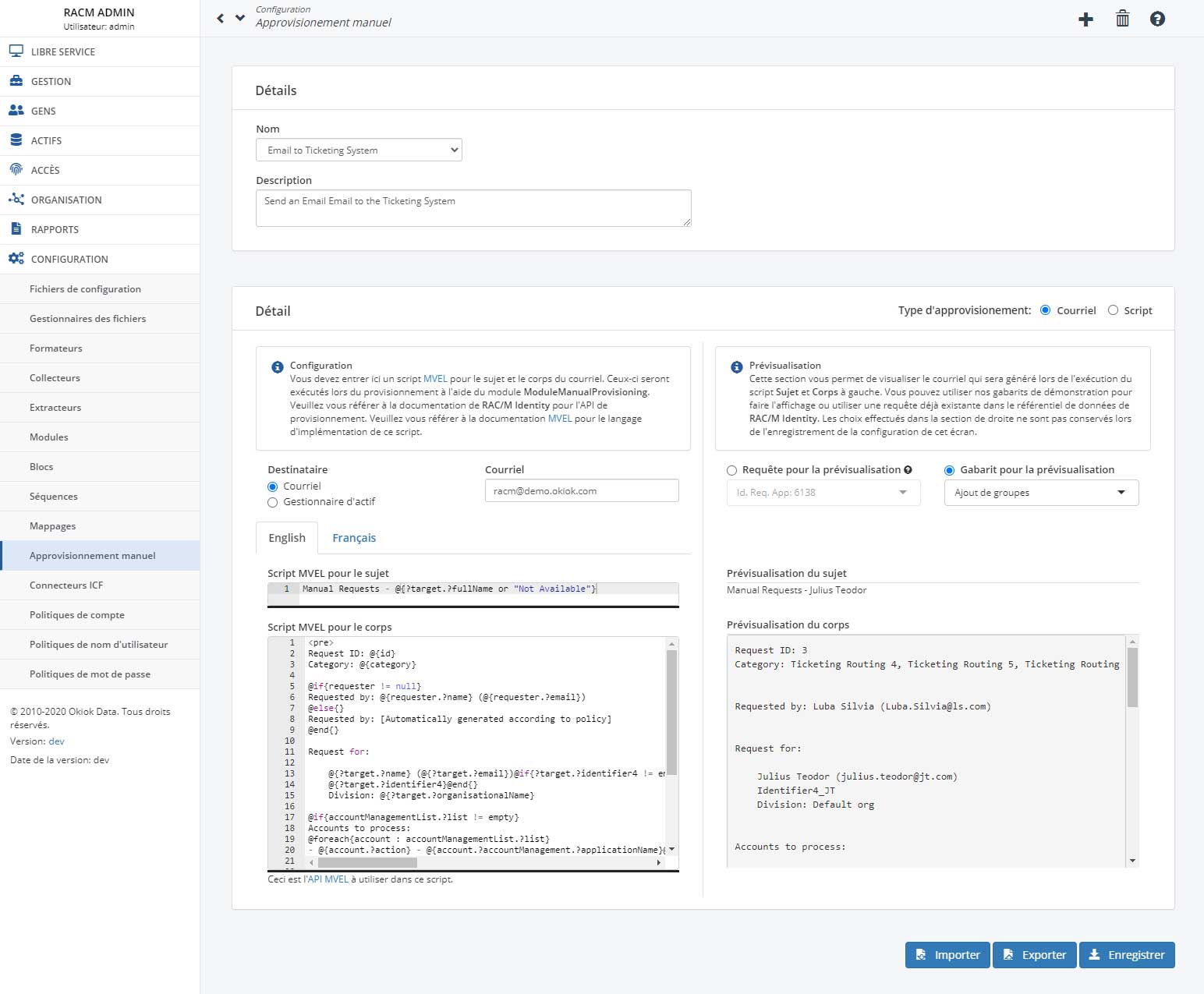Click the Enregistrer button
The image size is (1204, 994).
pos(1127,955)
